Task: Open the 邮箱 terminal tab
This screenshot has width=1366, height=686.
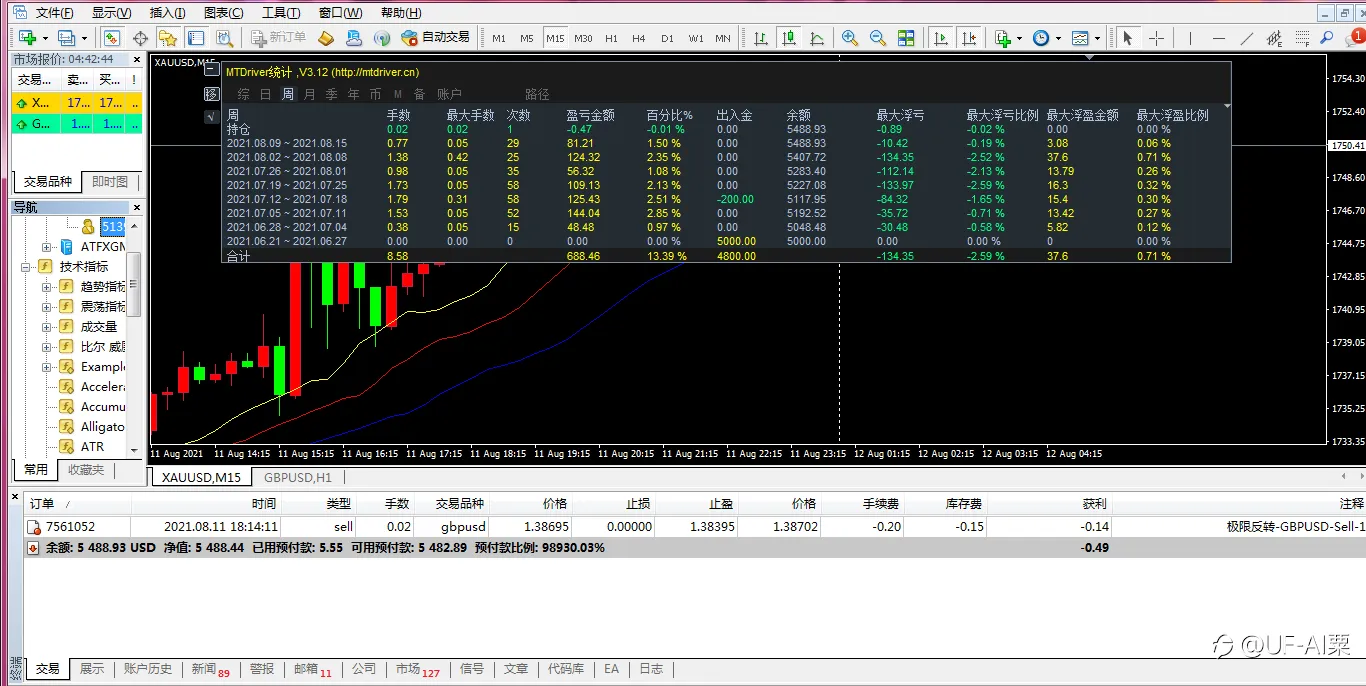Action: click(312, 669)
